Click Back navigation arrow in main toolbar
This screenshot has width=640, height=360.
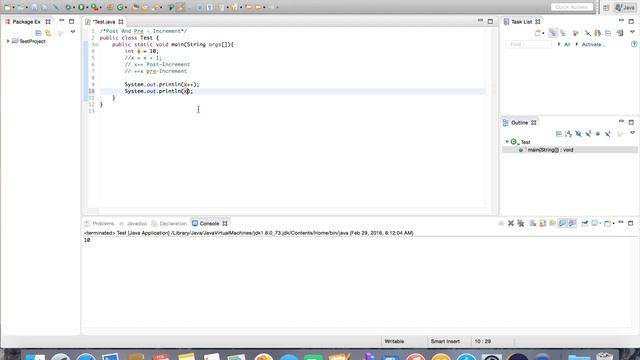point(258,7)
